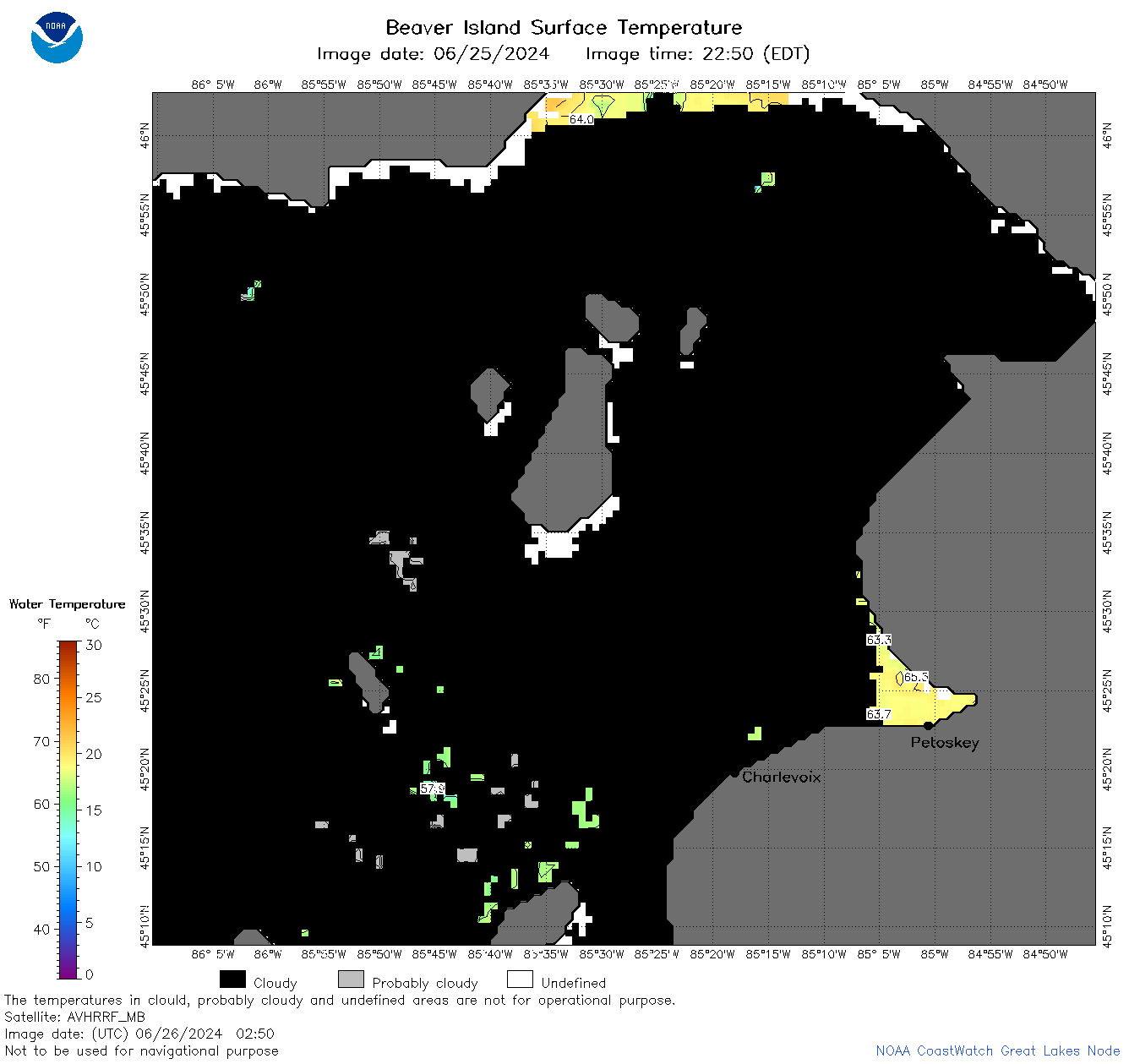Click the 57.9 temperature label
This screenshot has width=1129, height=1064.
coord(433,788)
